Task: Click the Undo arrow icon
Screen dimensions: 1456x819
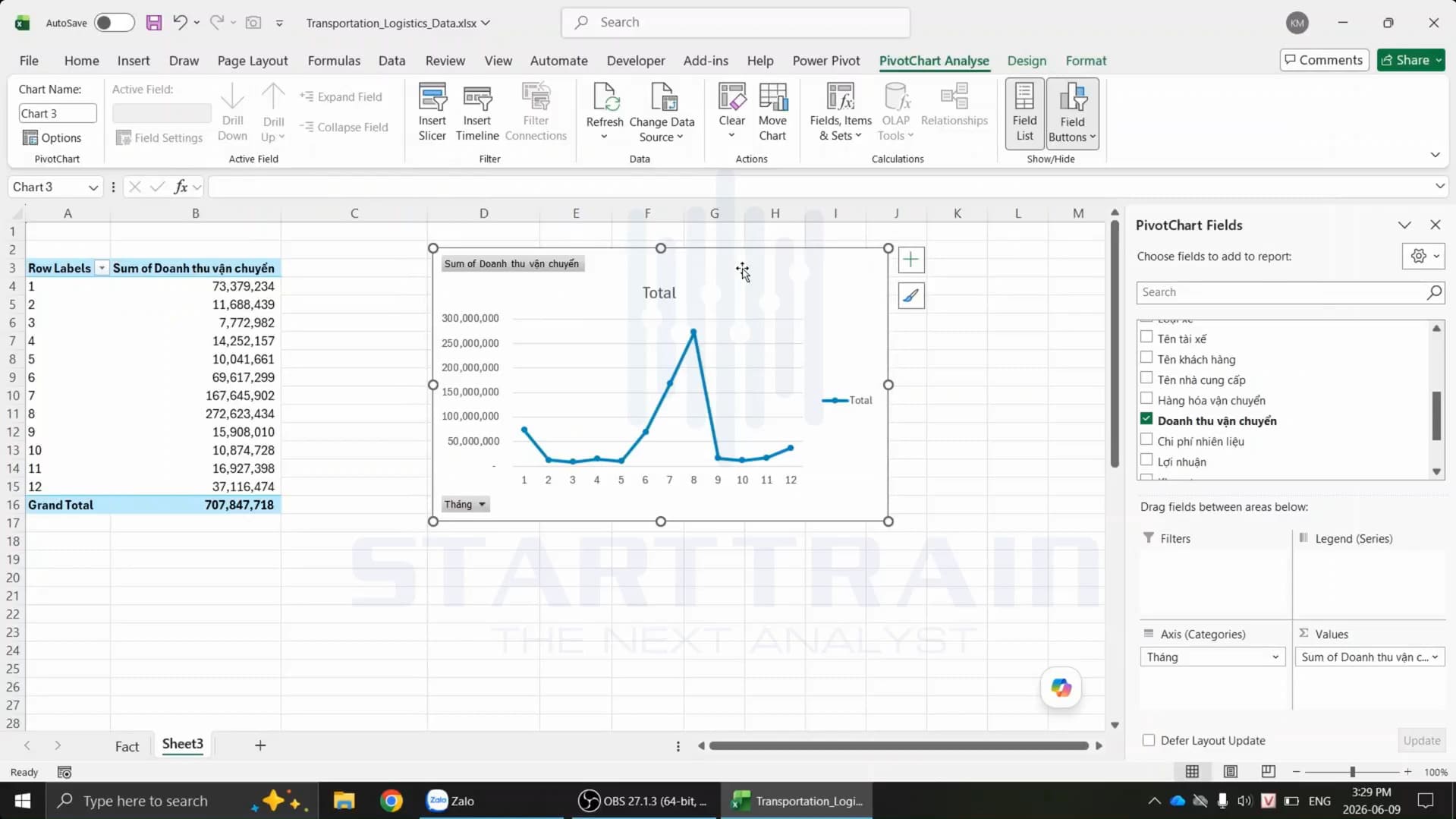Action: pyautogui.click(x=180, y=23)
